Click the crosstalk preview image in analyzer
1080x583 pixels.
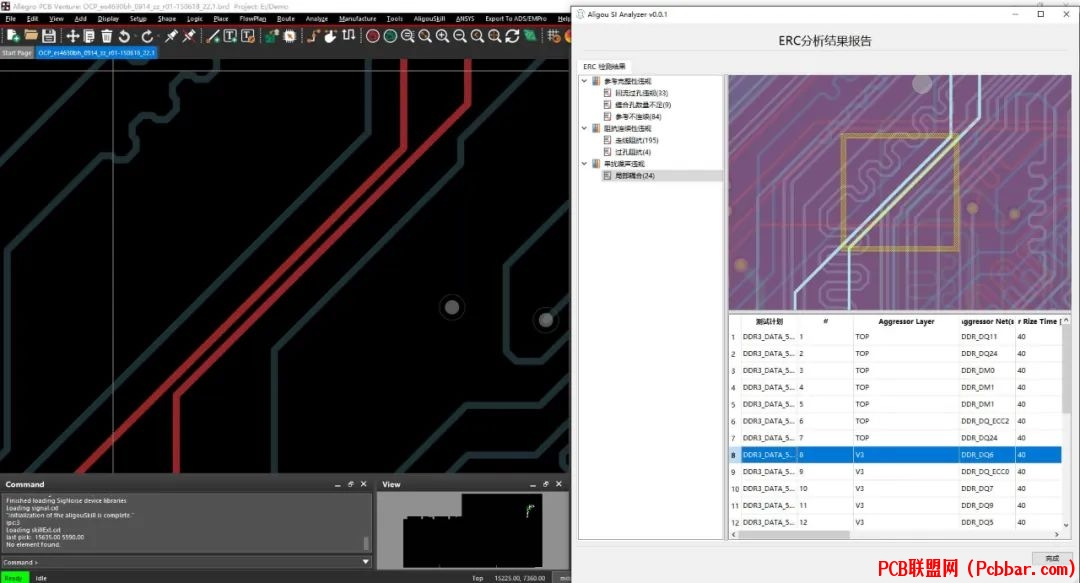[900, 192]
